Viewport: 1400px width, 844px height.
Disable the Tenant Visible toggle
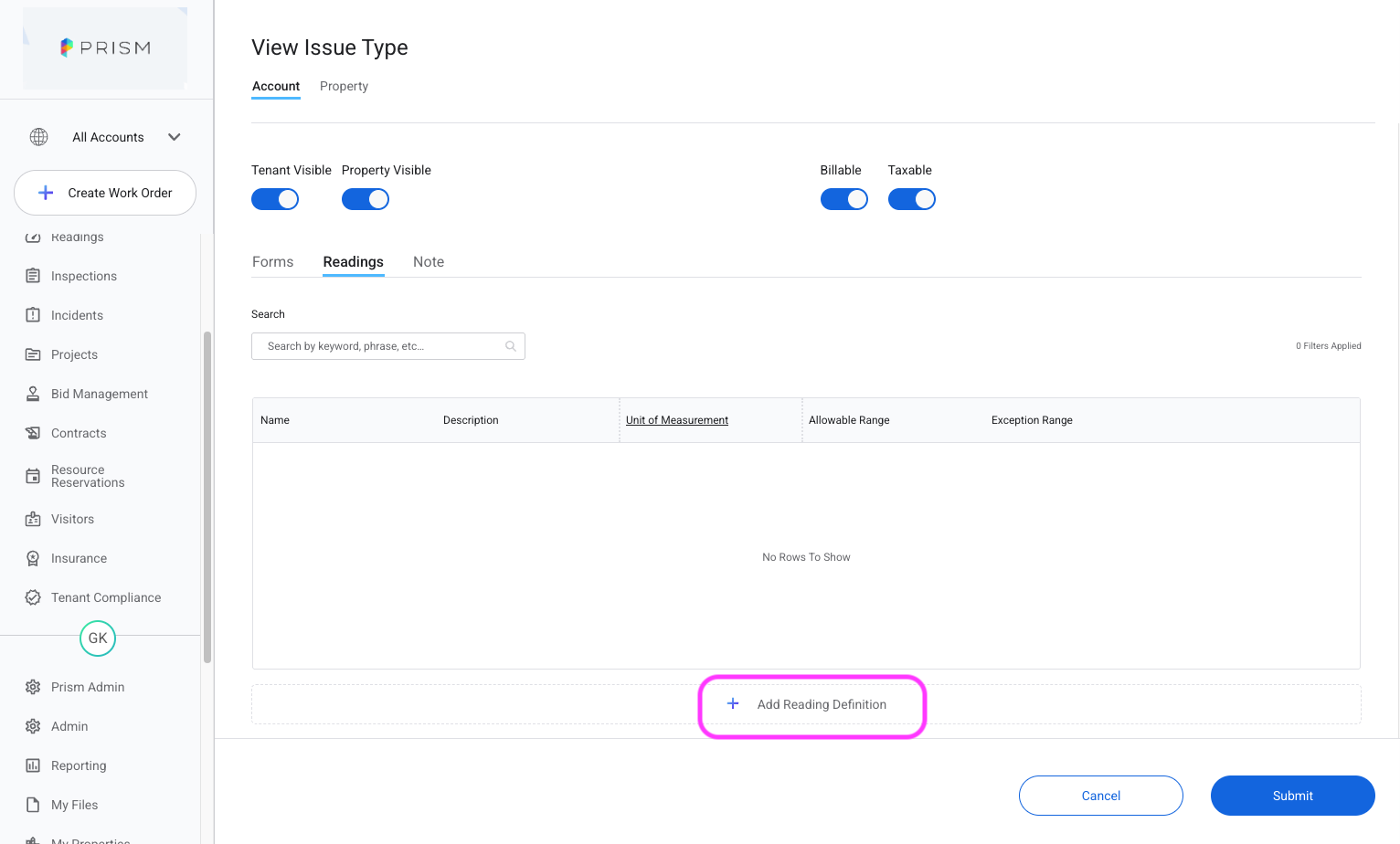[x=275, y=199]
